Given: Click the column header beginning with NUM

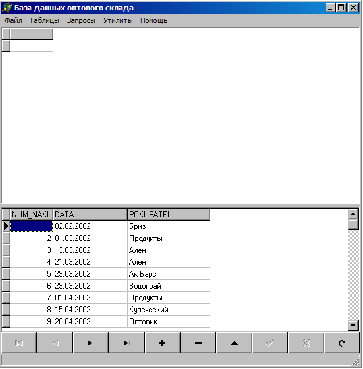Looking at the screenshot, I should click(x=31, y=214).
